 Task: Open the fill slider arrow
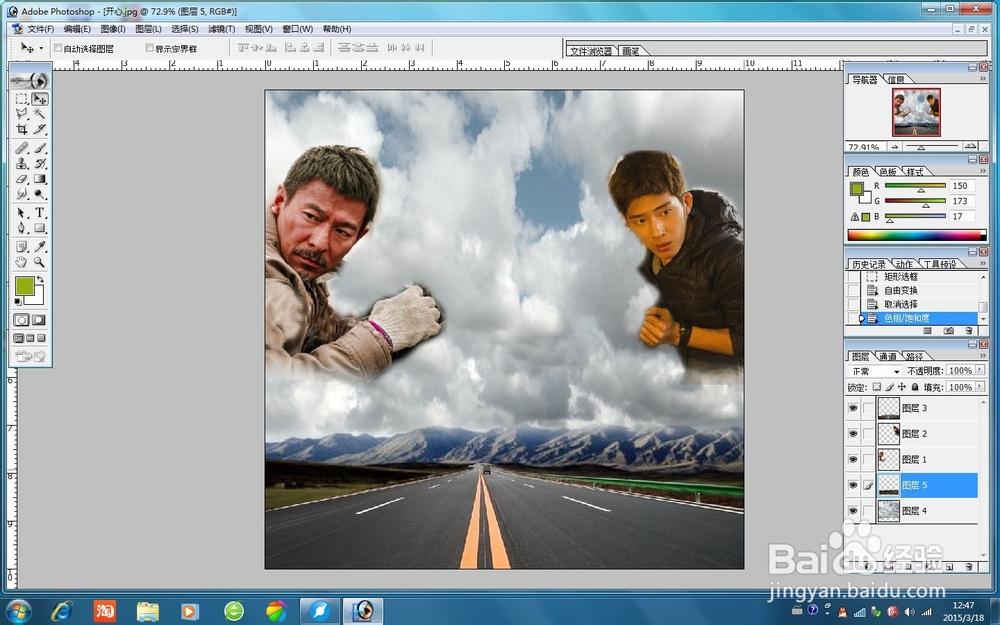point(980,387)
